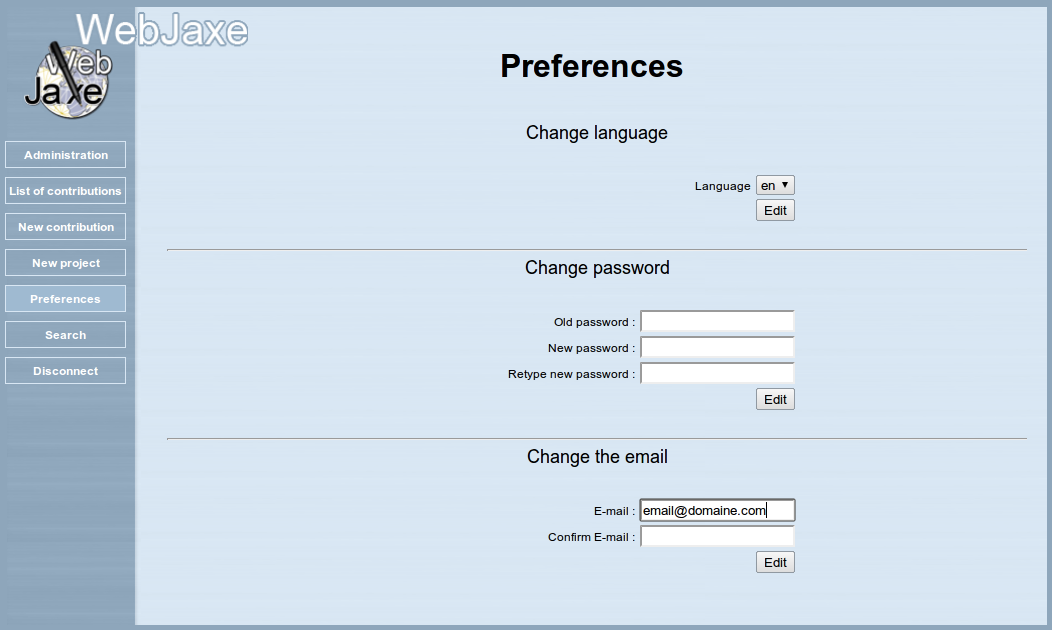Open the Preferences sidebar entry
The image size is (1052, 630).
coord(65,298)
